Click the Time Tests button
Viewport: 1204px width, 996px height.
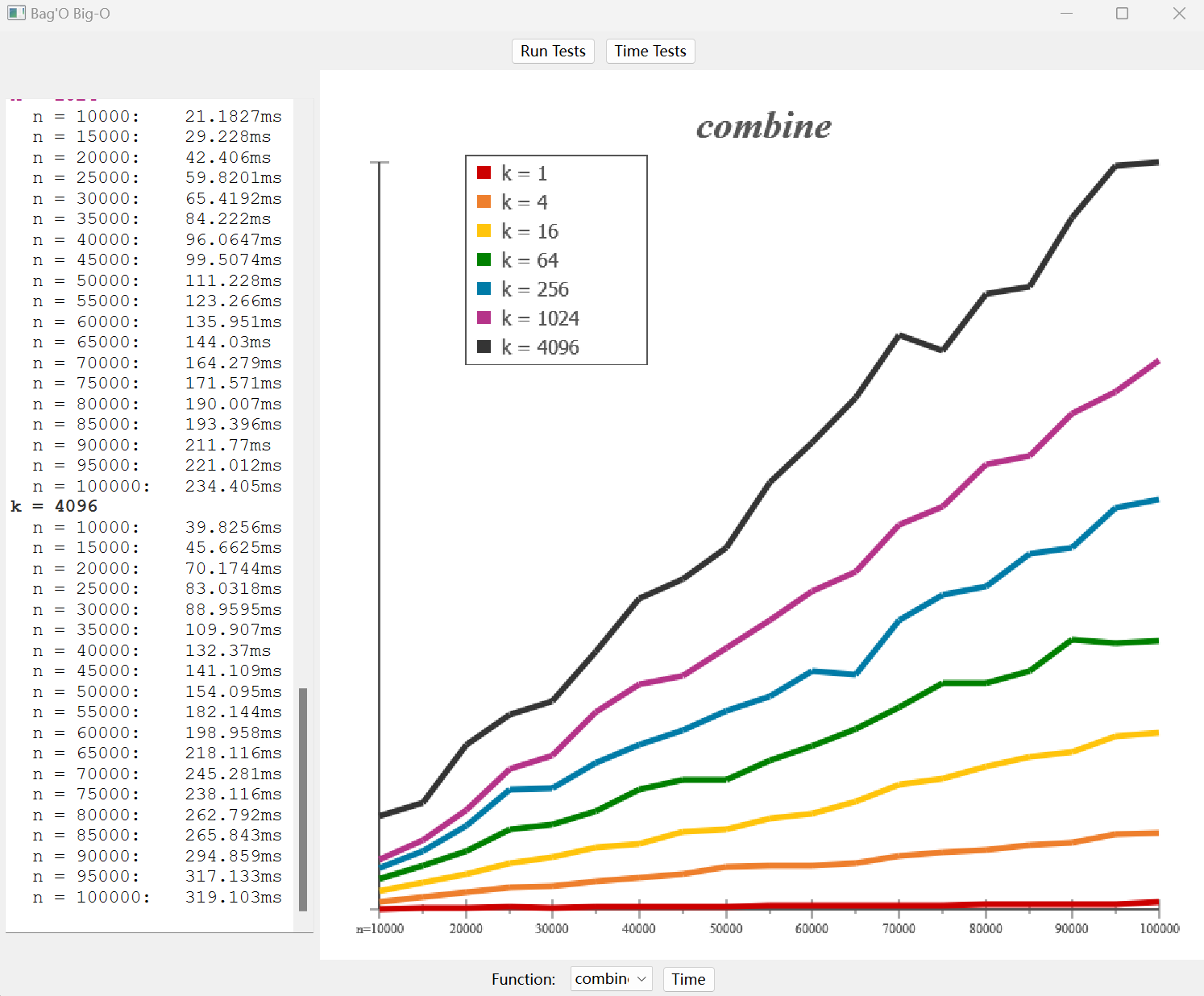pyautogui.click(x=650, y=51)
